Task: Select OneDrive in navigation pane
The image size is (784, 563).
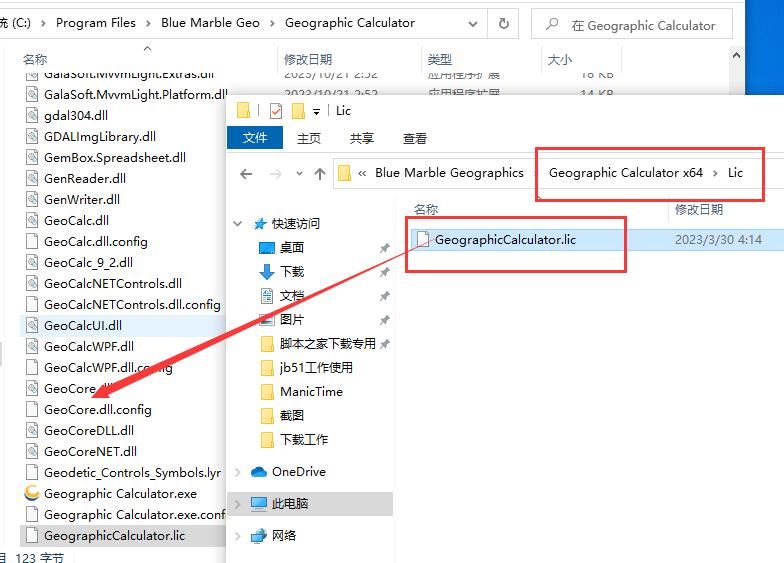Action: [x=298, y=472]
